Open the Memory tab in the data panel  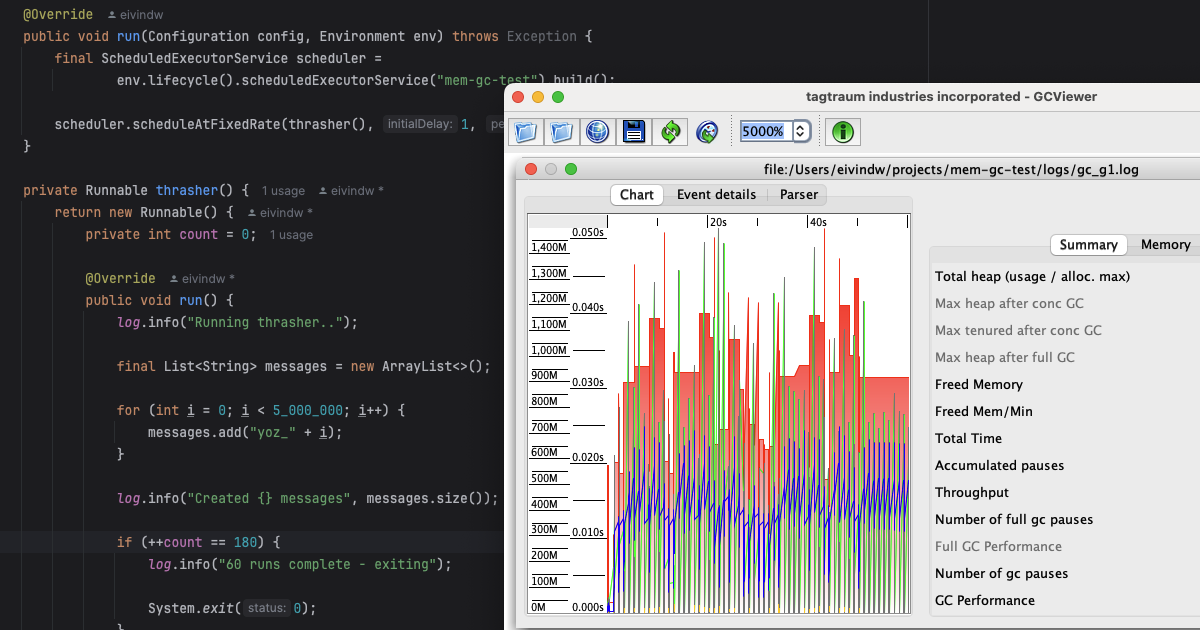pyautogui.click(x=1165, y=245)
